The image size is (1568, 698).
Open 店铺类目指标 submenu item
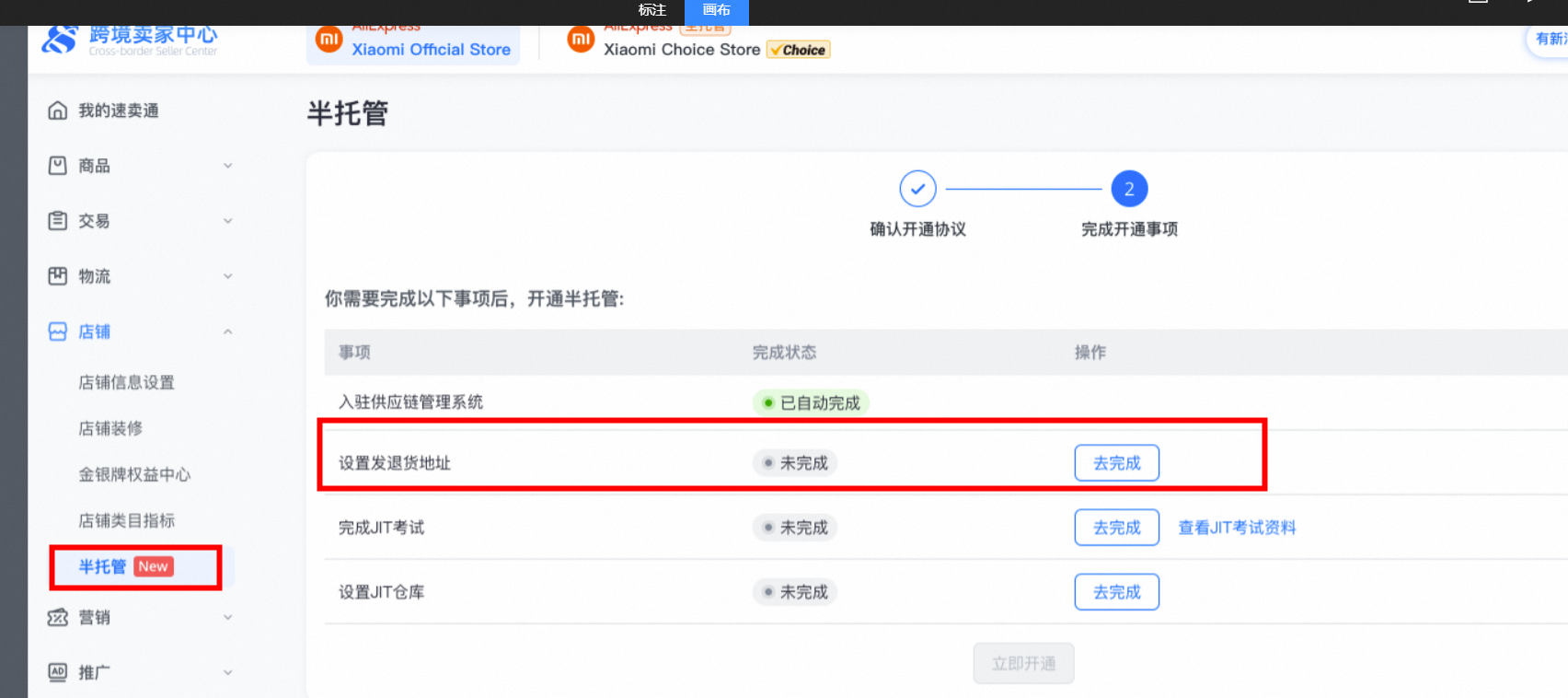pos(126,520)
